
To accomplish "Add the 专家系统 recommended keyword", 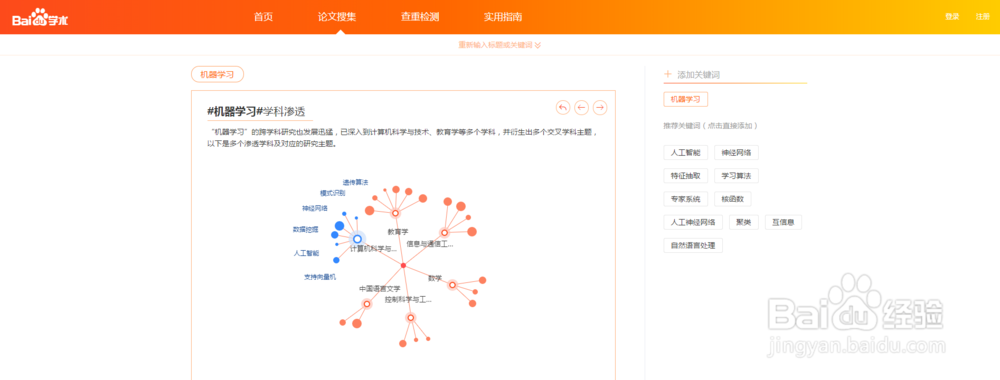I will tap(686, 199).
